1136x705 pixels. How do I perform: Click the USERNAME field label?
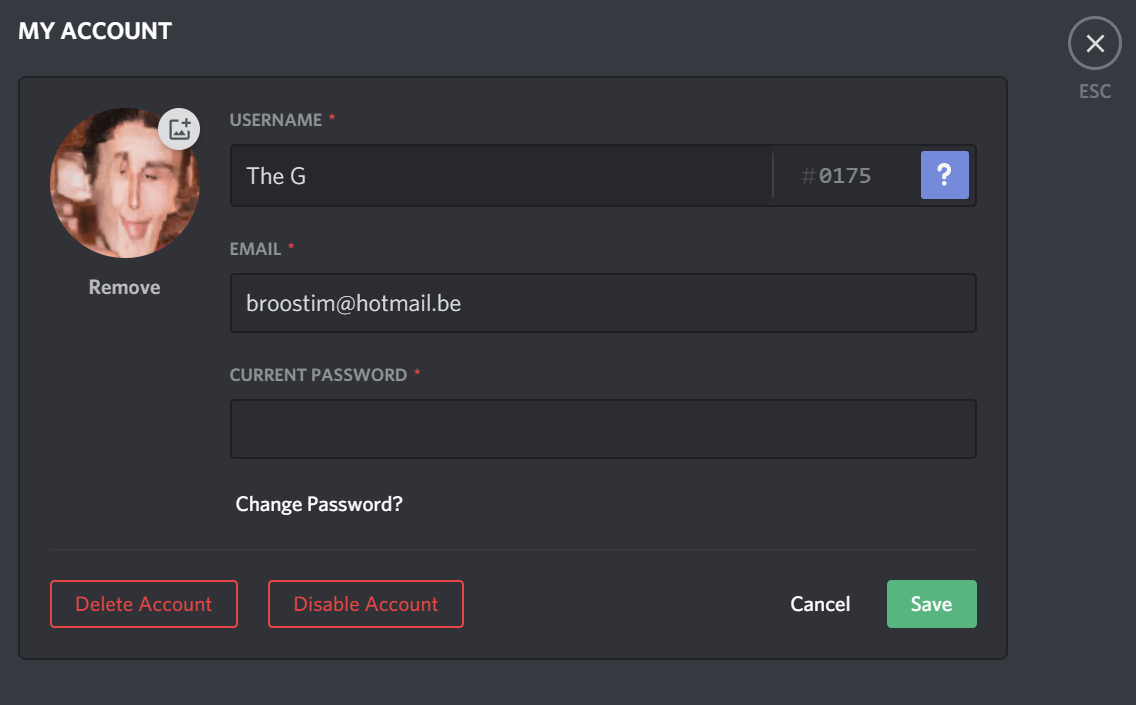click(276, 120)
